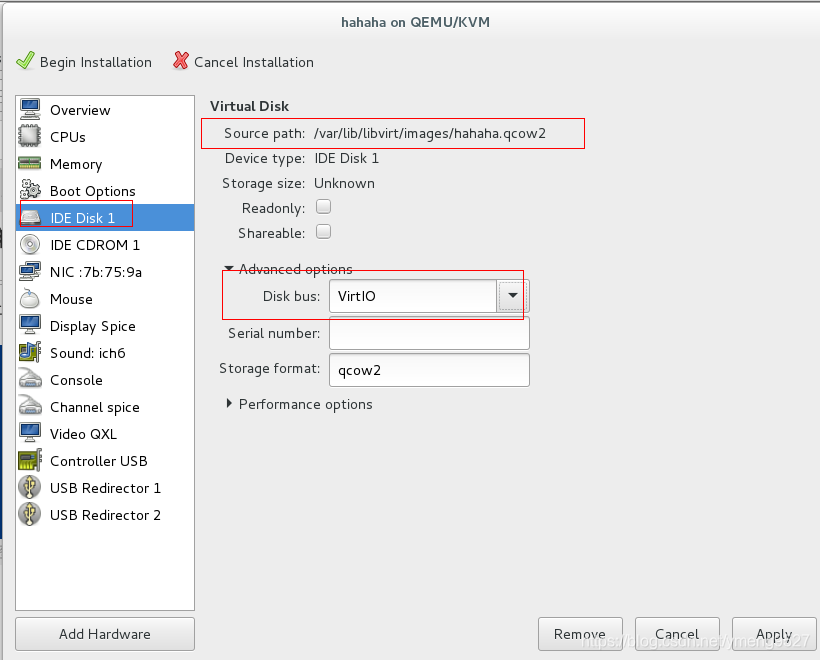Click the Storage size Unknown value
Image resolution: width=820 pixels, height=660 pixels.
pos(344,183)
